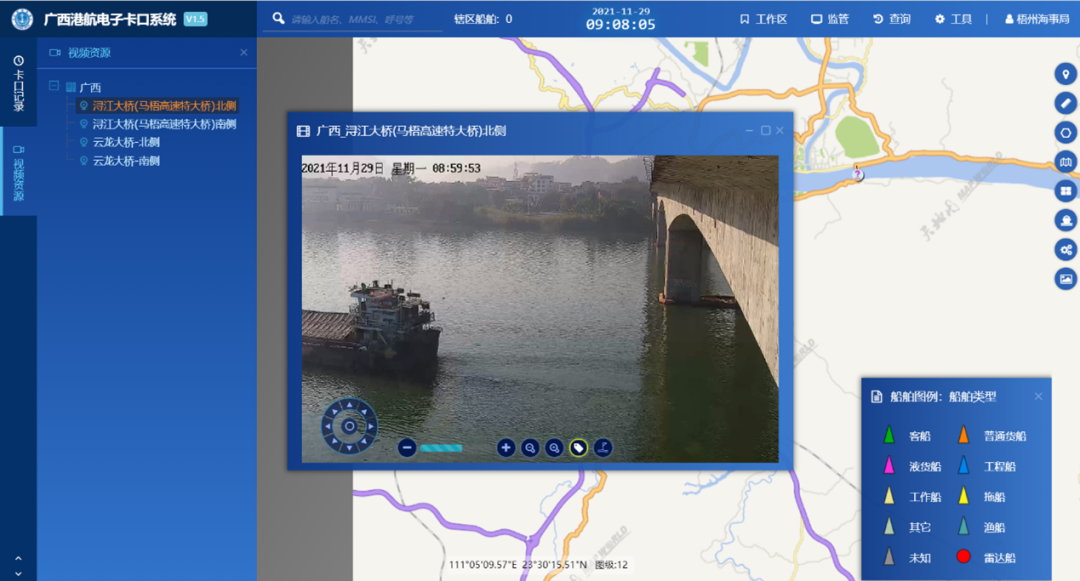Click the 查询 button
Viewport: 1080px width, 581px height.
pyautogui.click(x=891, y=19)
